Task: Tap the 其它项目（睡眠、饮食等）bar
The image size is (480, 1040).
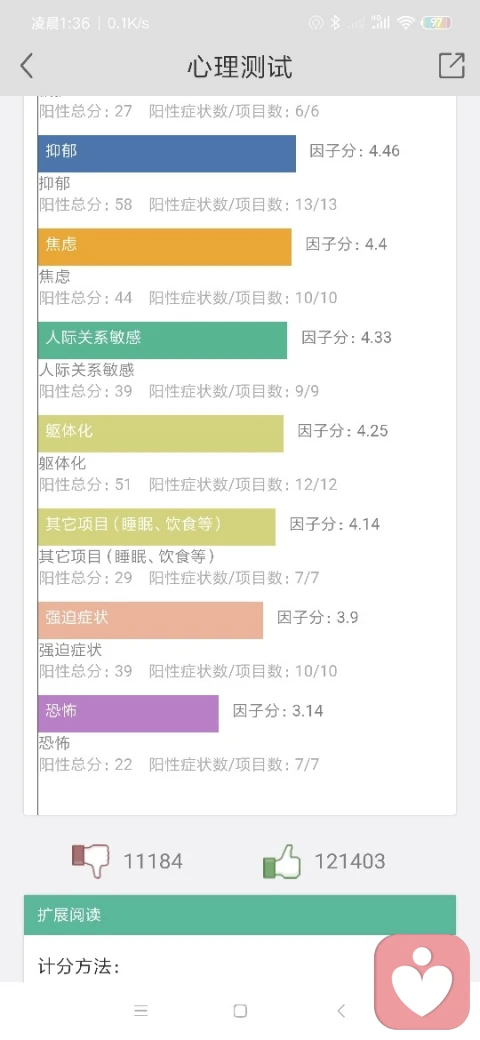Action: pyautogui.click(x=157, y=527)
